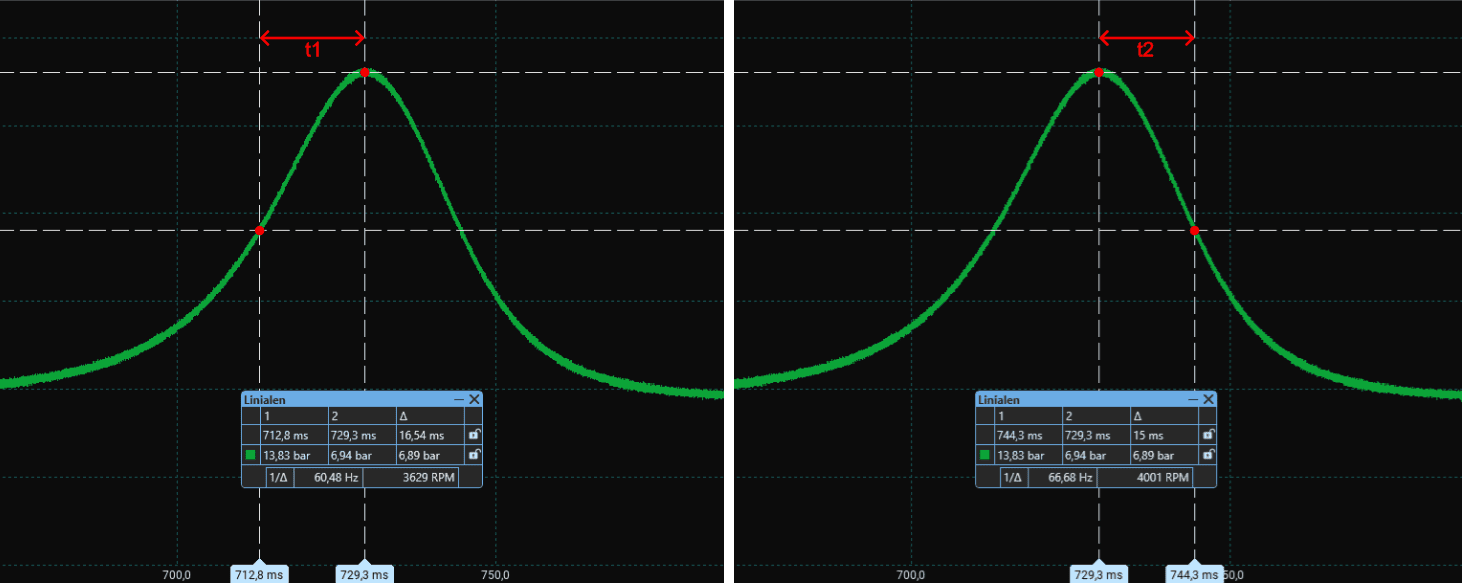The image size is (1462, 583).
Task: Click the green channel swatch in right Linialen panel
Action: 984,455
